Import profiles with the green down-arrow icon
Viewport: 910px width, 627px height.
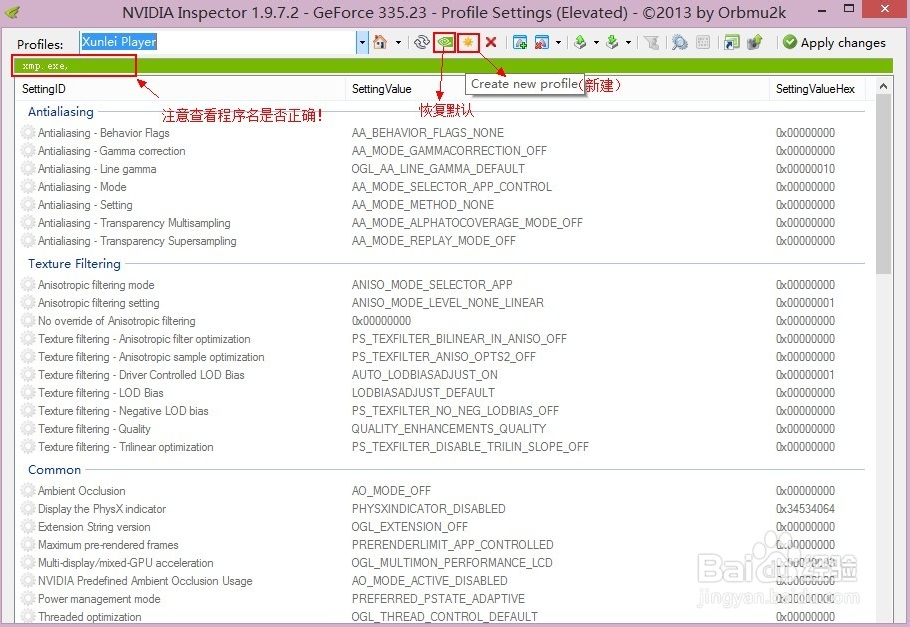tap(612, 42)
